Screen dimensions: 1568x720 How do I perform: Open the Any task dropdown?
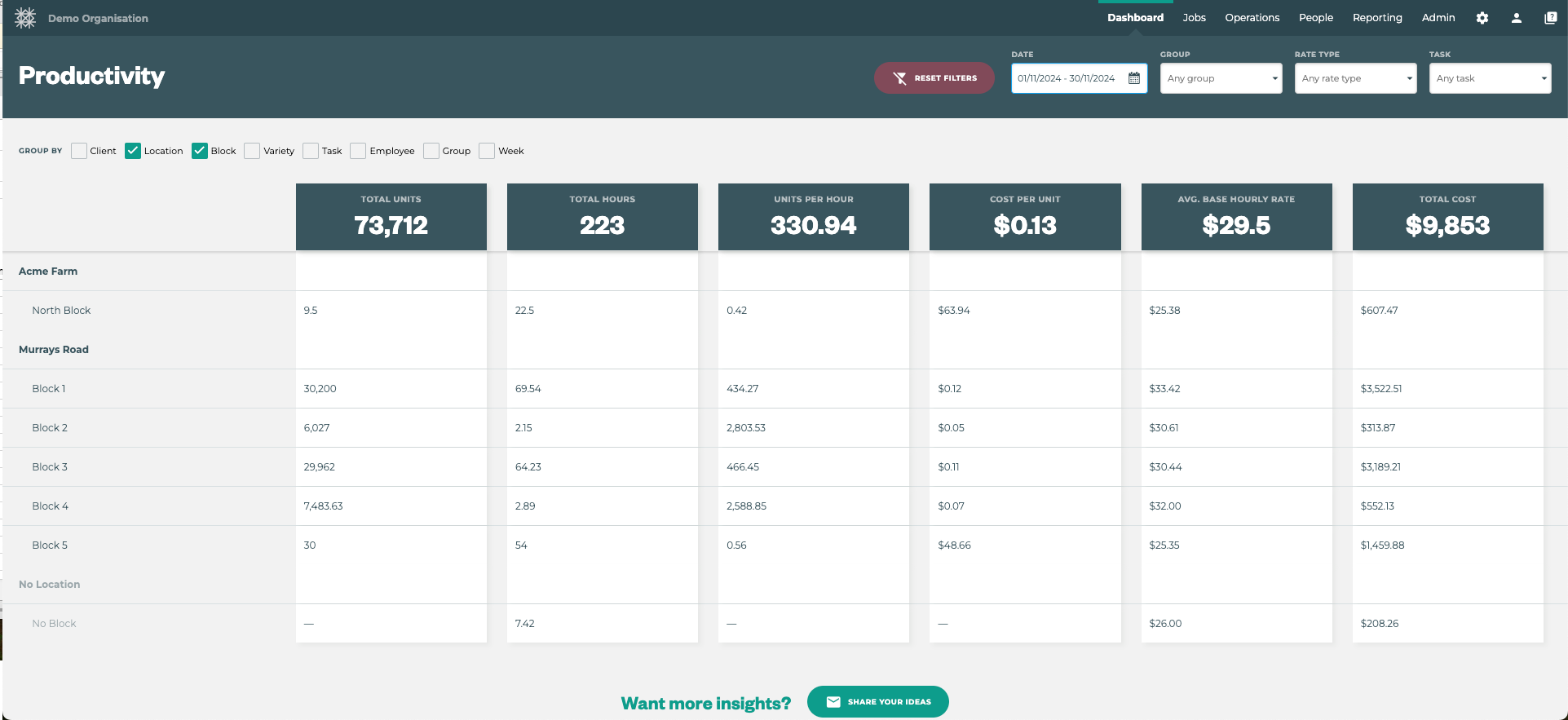click(1490, 78)
